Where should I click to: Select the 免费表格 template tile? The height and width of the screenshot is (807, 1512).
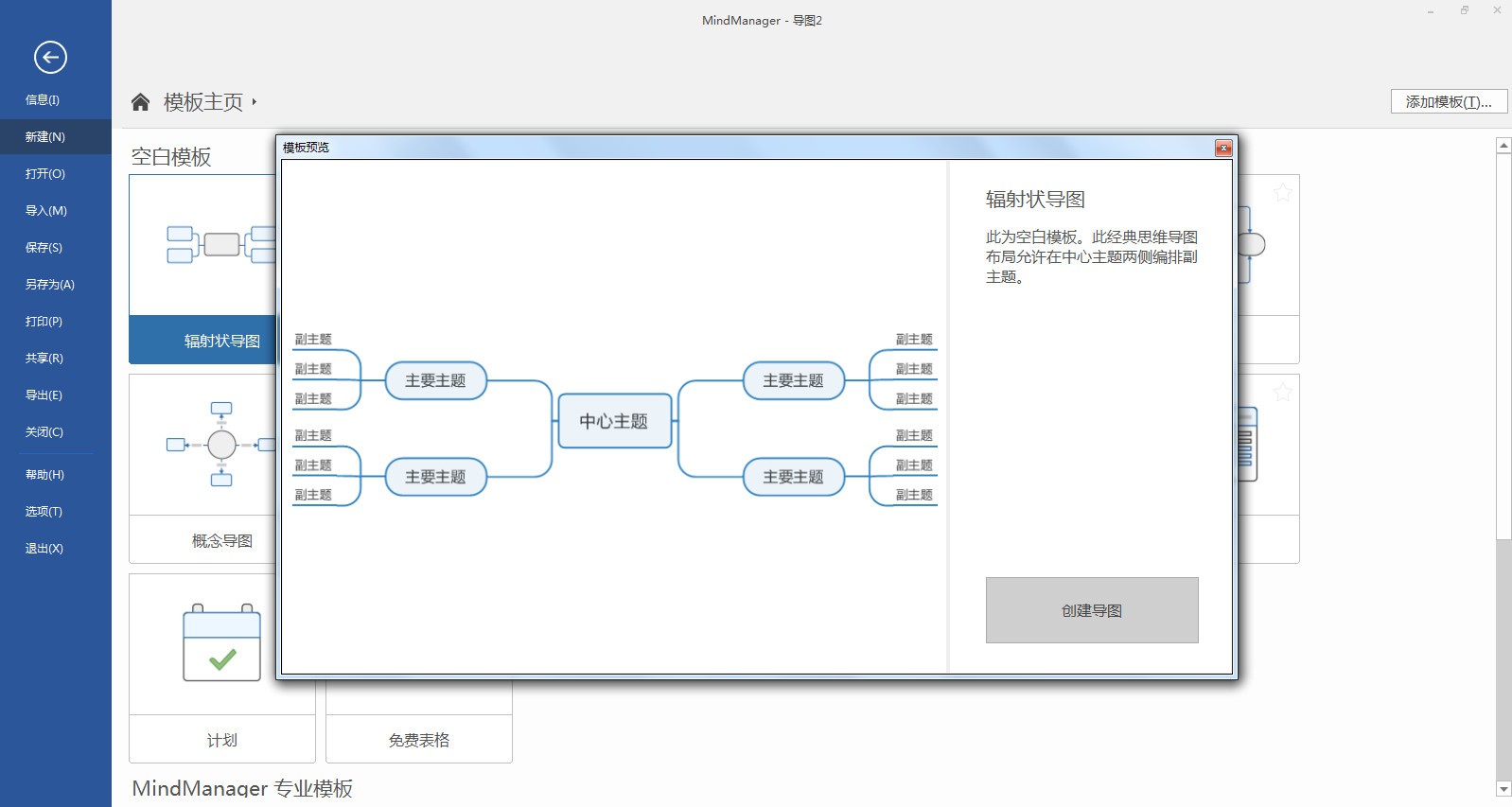pos(418,740)
